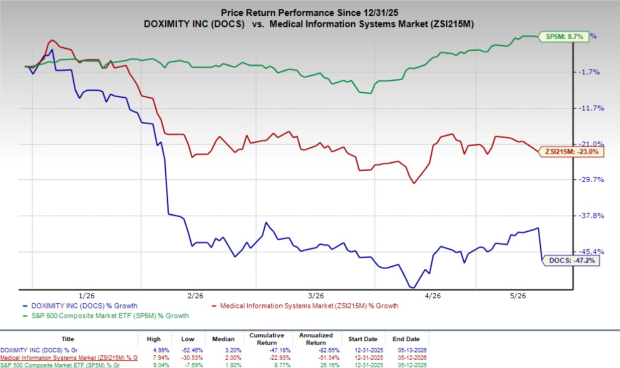The height and width of the screenshot is (368, 620).
Task: Click the 3/26 x-axis date label
Action: 316,296
